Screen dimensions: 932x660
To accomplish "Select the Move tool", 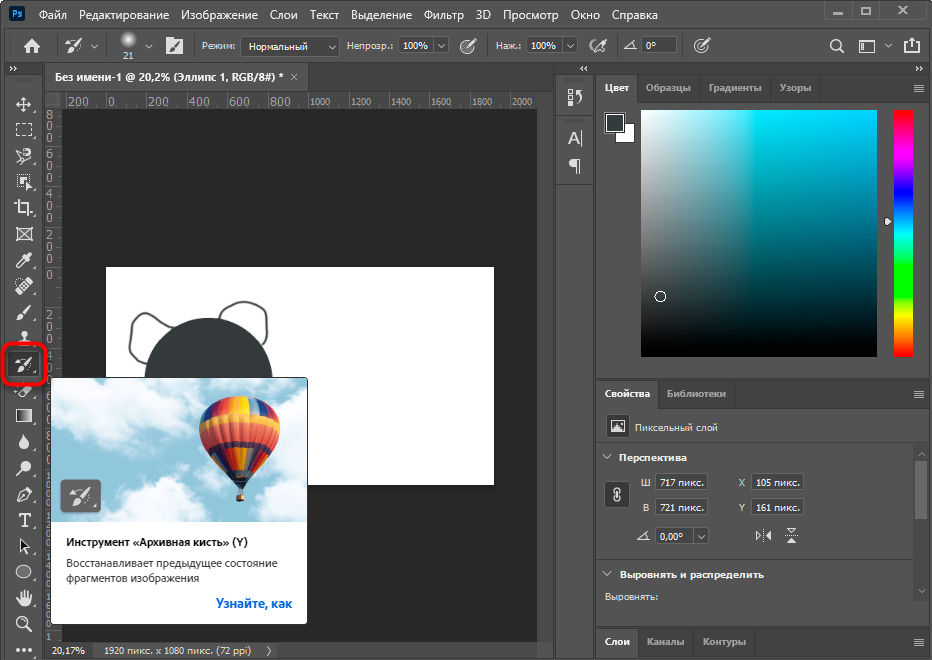I will click(x=24, y=104).
